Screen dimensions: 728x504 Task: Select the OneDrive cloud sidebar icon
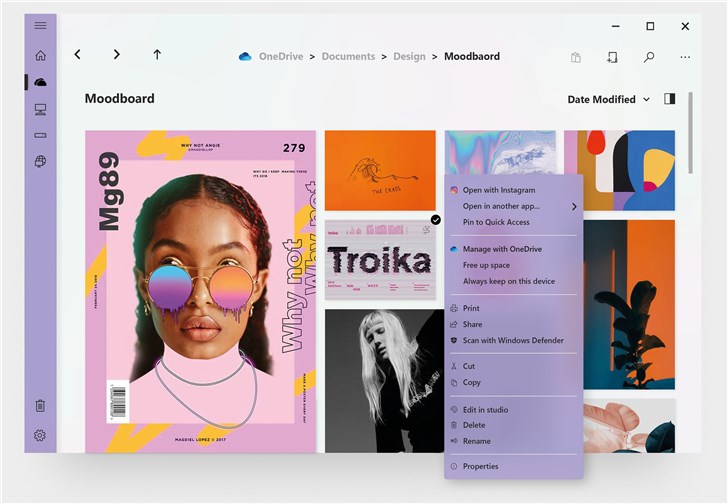click(40, 83)
